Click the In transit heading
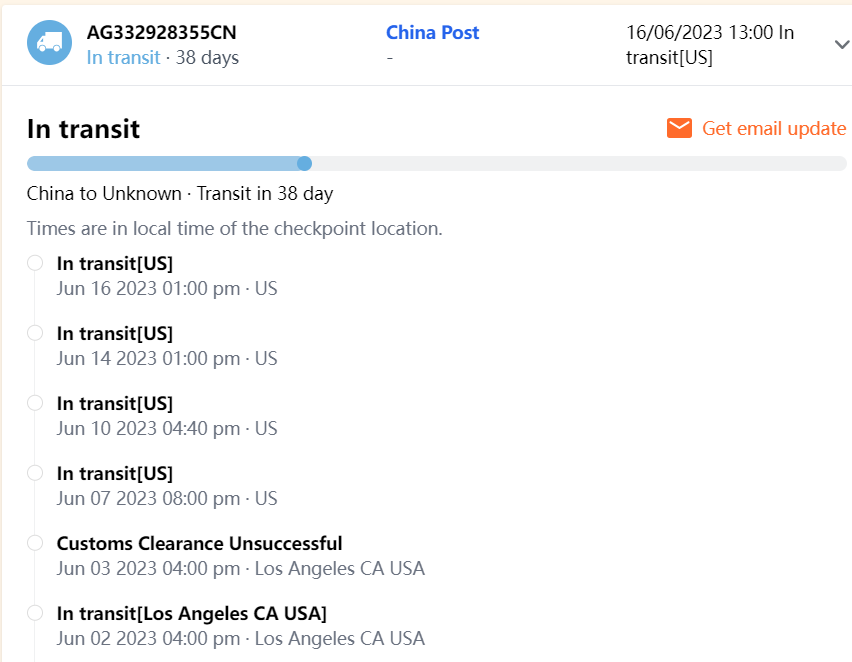The width and height of the screenshot is (852, 662). [83, 129]
